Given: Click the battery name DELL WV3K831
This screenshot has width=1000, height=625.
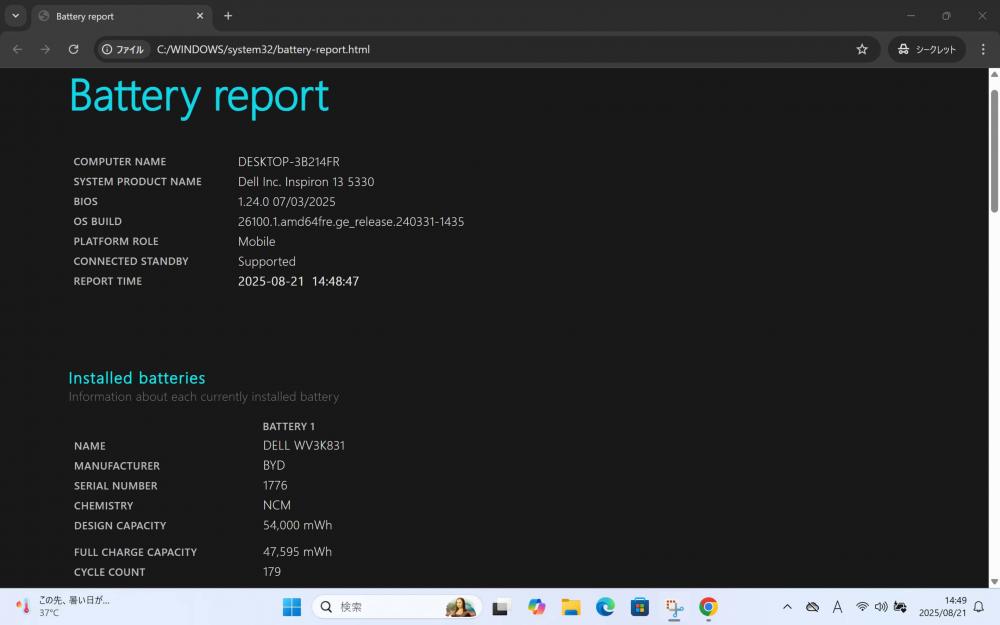Looking at the screenshot, I should [304, 445].
